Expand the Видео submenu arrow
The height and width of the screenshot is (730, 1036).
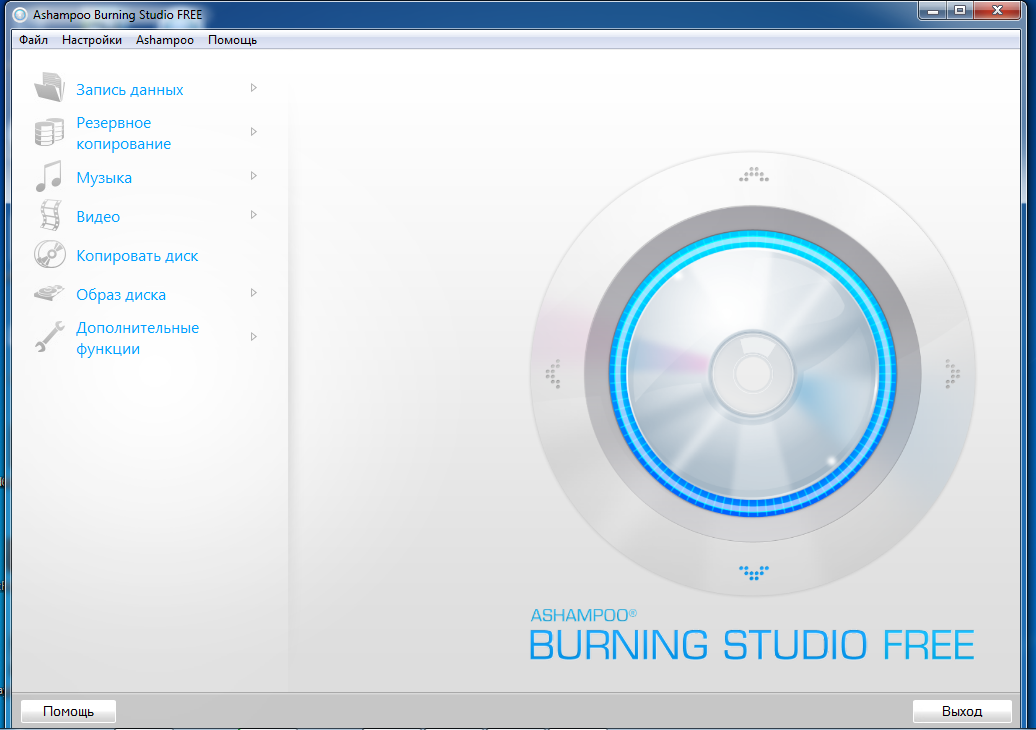pos(254,215)
